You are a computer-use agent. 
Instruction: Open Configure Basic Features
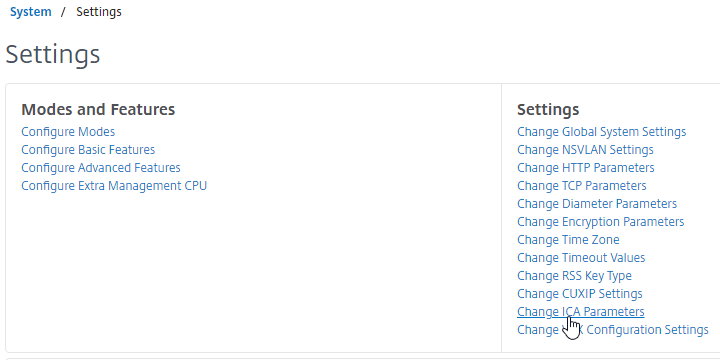click(x=88, y=150)
